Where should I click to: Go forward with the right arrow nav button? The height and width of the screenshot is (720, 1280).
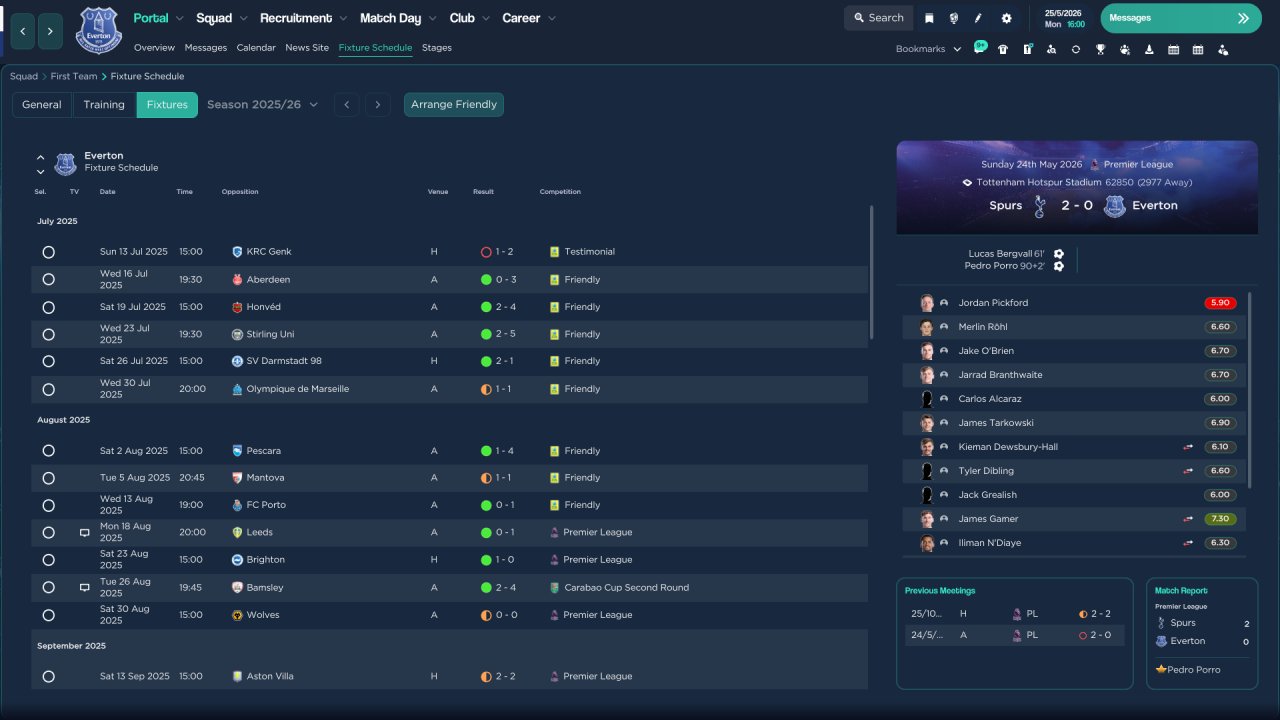point(51,32)
